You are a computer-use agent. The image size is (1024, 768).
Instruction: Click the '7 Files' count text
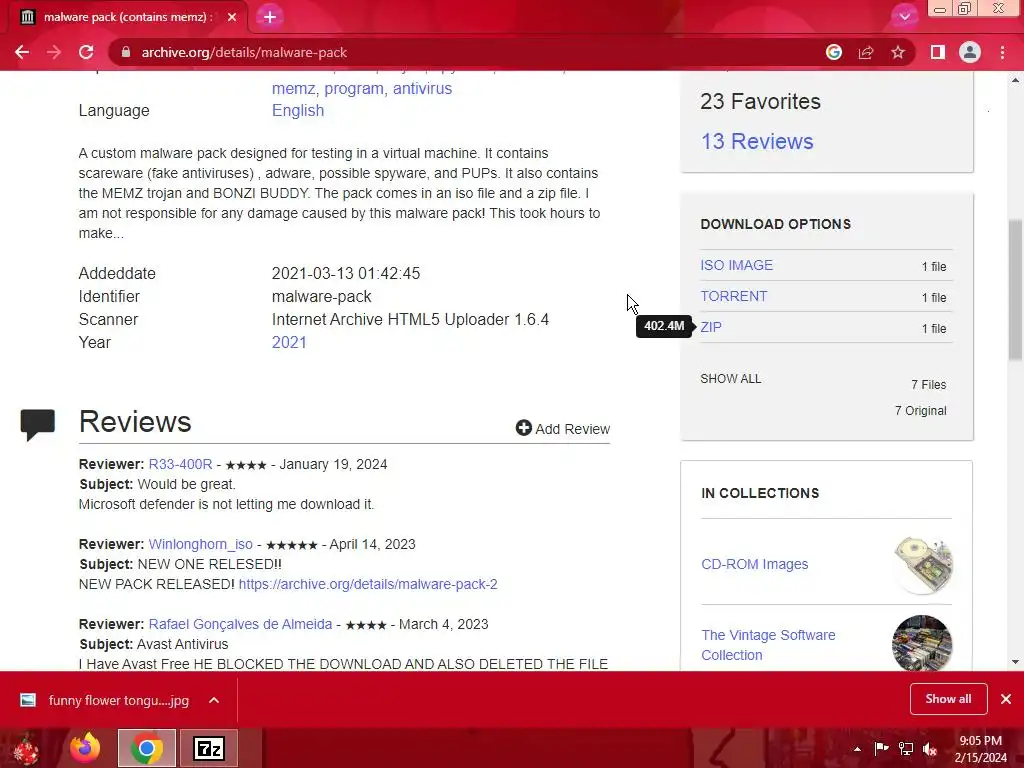click(929, 385)
